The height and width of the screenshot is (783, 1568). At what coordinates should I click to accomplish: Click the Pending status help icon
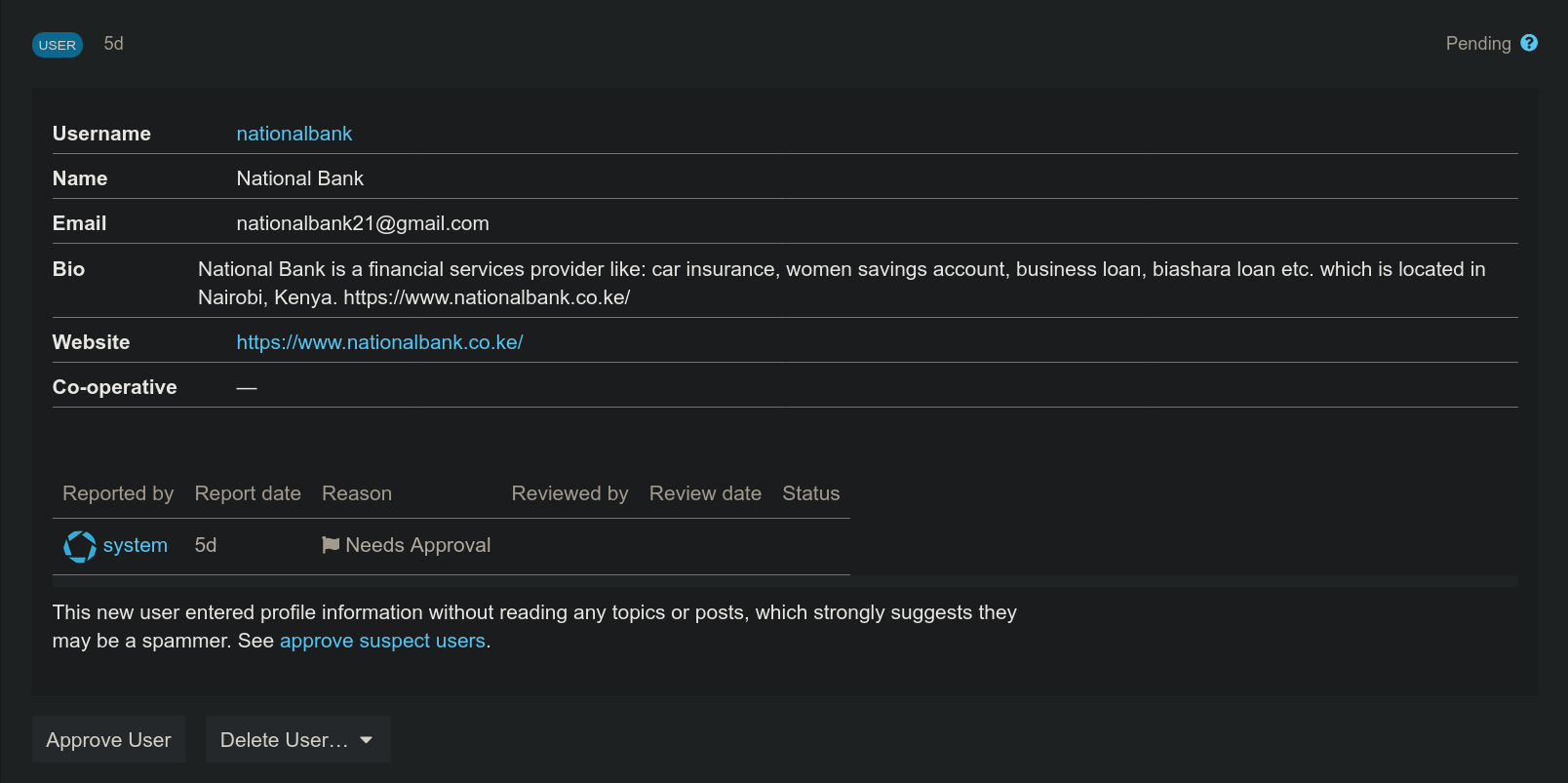[x=1529, y=43]
